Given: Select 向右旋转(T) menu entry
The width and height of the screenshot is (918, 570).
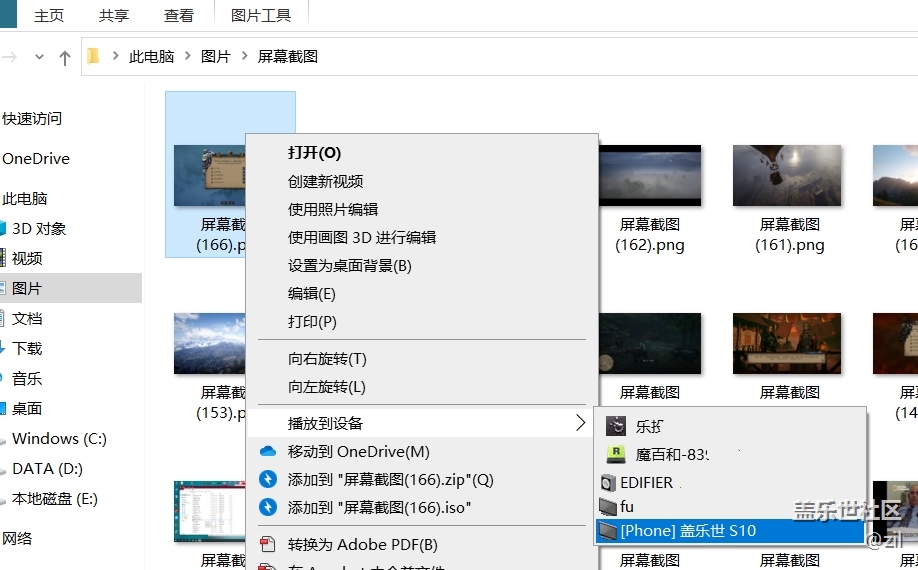Looking at the screenshot, I should pyautogui.click(x=327, y=359).
